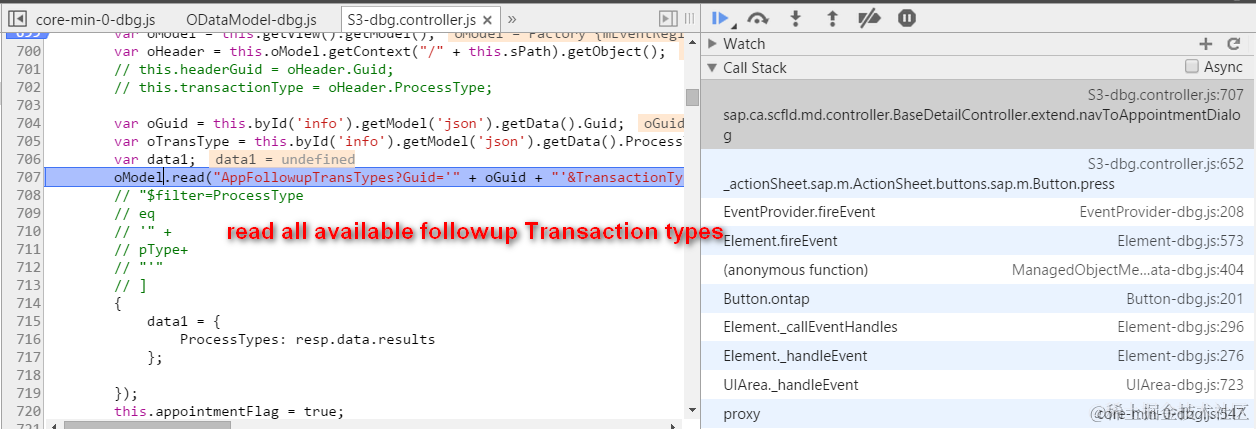Click the Call Stack section header label
The image size is (1256, 429).
point(755,68)
